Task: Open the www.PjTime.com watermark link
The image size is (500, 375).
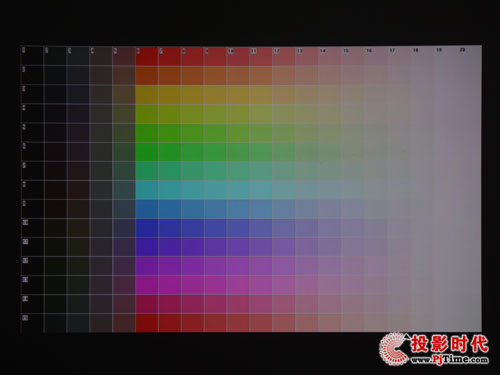Action: 449,359
